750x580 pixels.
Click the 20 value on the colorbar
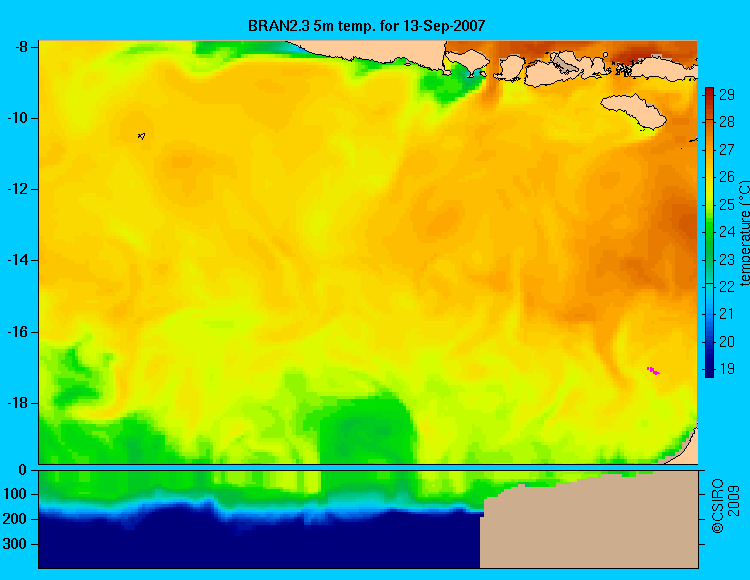(x=727, y=342)
